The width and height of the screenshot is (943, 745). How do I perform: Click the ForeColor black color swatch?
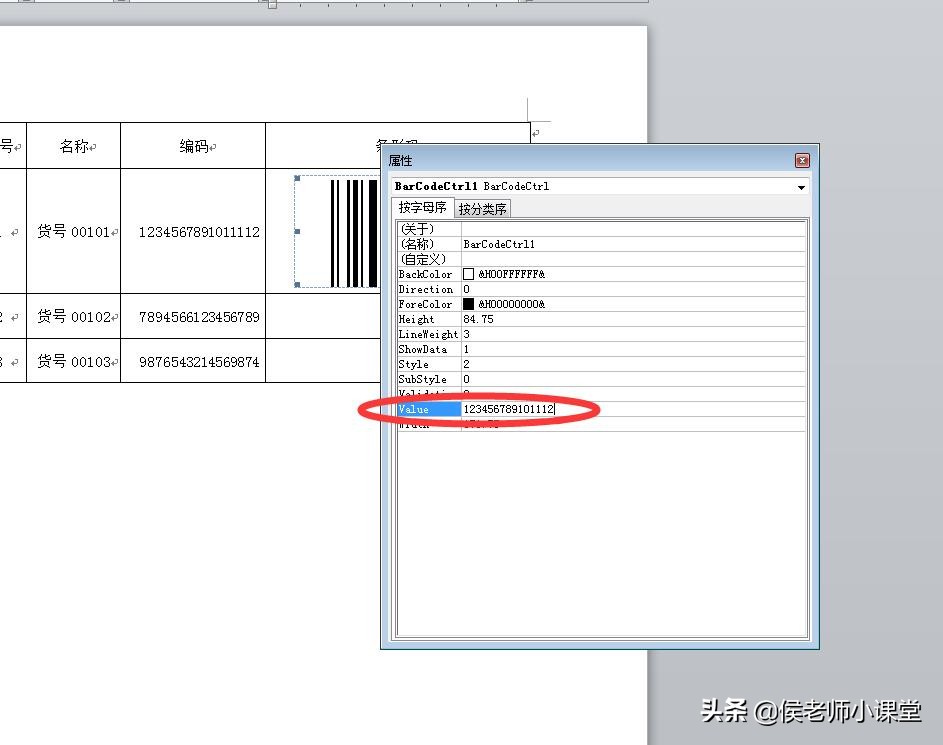[x=468, y=304]
